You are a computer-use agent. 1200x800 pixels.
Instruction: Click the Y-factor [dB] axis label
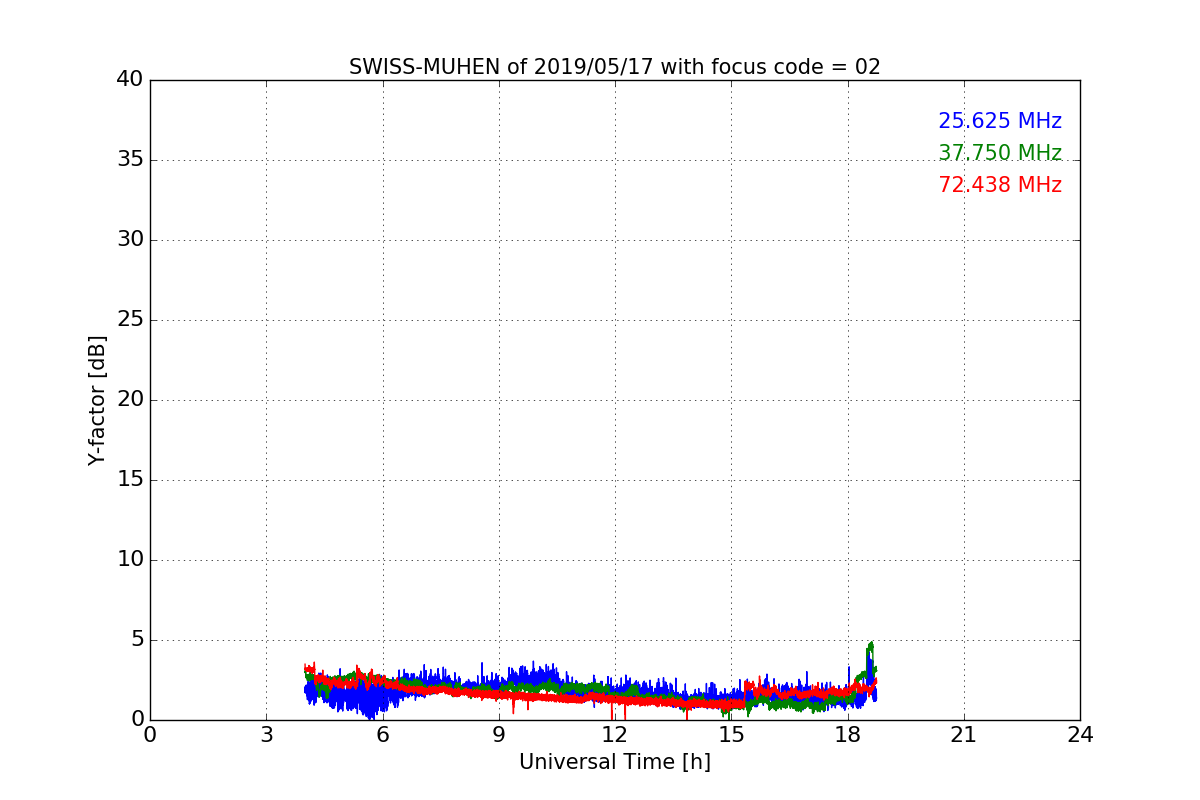click(x=97, y=400)
